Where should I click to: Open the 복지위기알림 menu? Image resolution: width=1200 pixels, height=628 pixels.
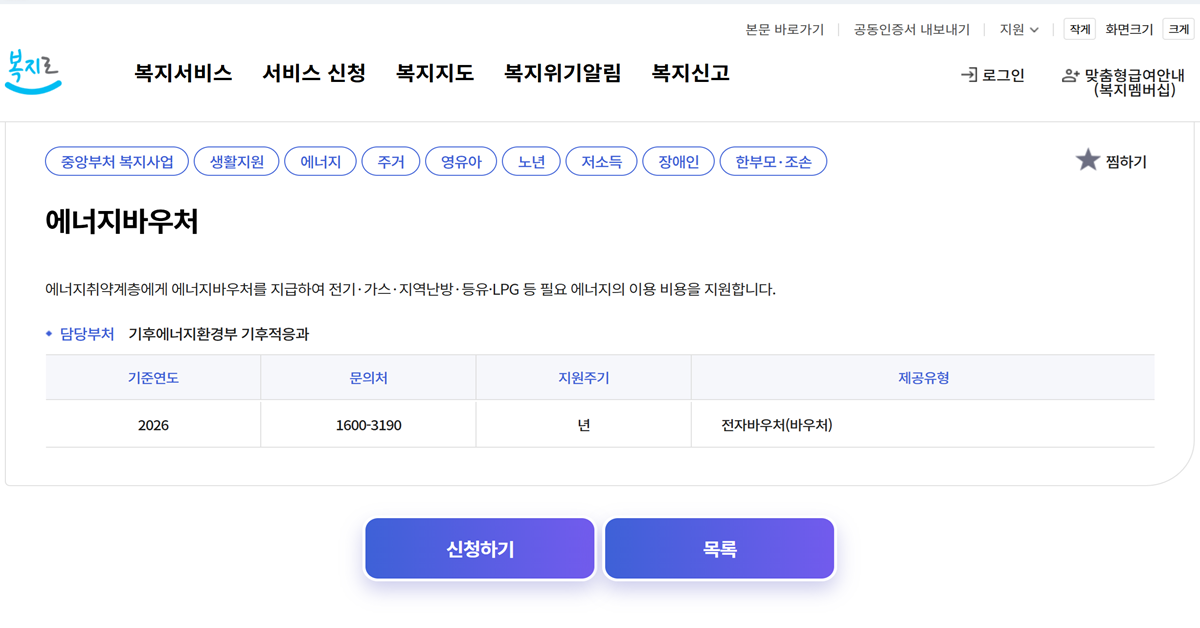click(x=563, y=73)
